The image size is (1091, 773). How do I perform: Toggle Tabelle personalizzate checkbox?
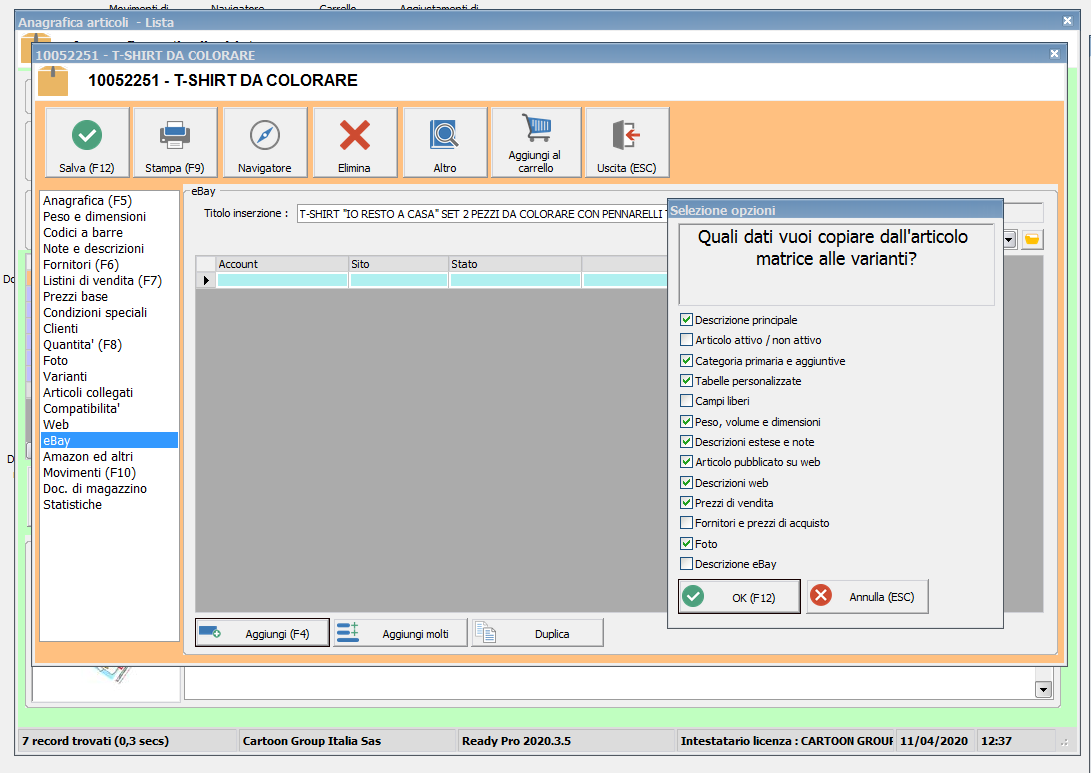tap(686, 381)
